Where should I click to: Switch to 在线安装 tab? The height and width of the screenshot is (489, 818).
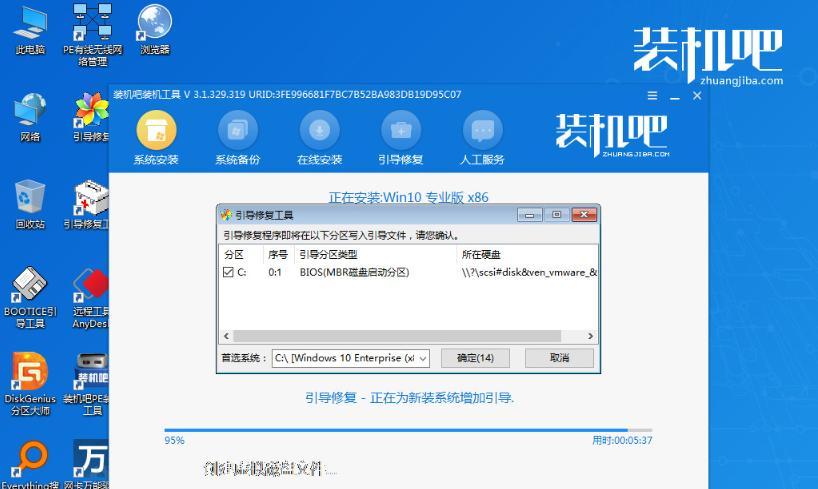pos(319,137)
